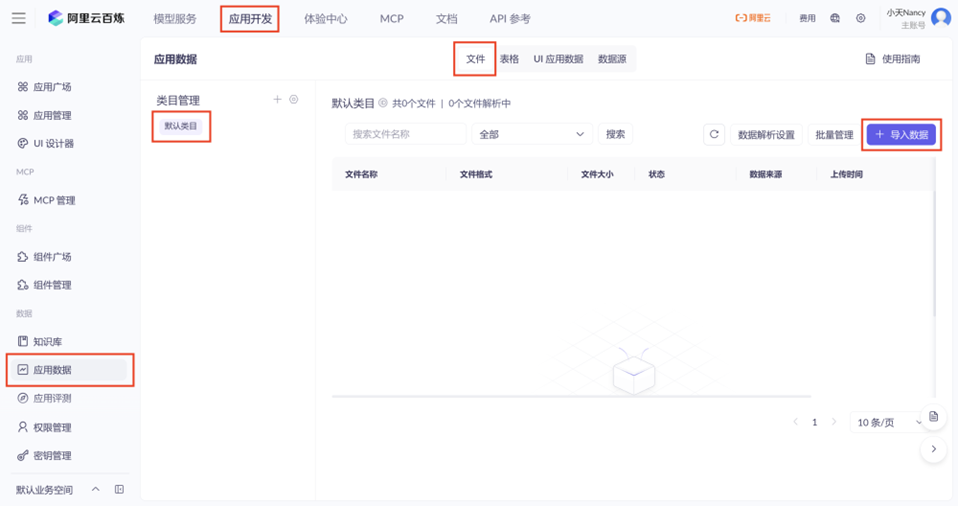The height and width of the screenshot is (506, 958).
Task: Focus the 搜索文件名称 input field
Action: 406,134
